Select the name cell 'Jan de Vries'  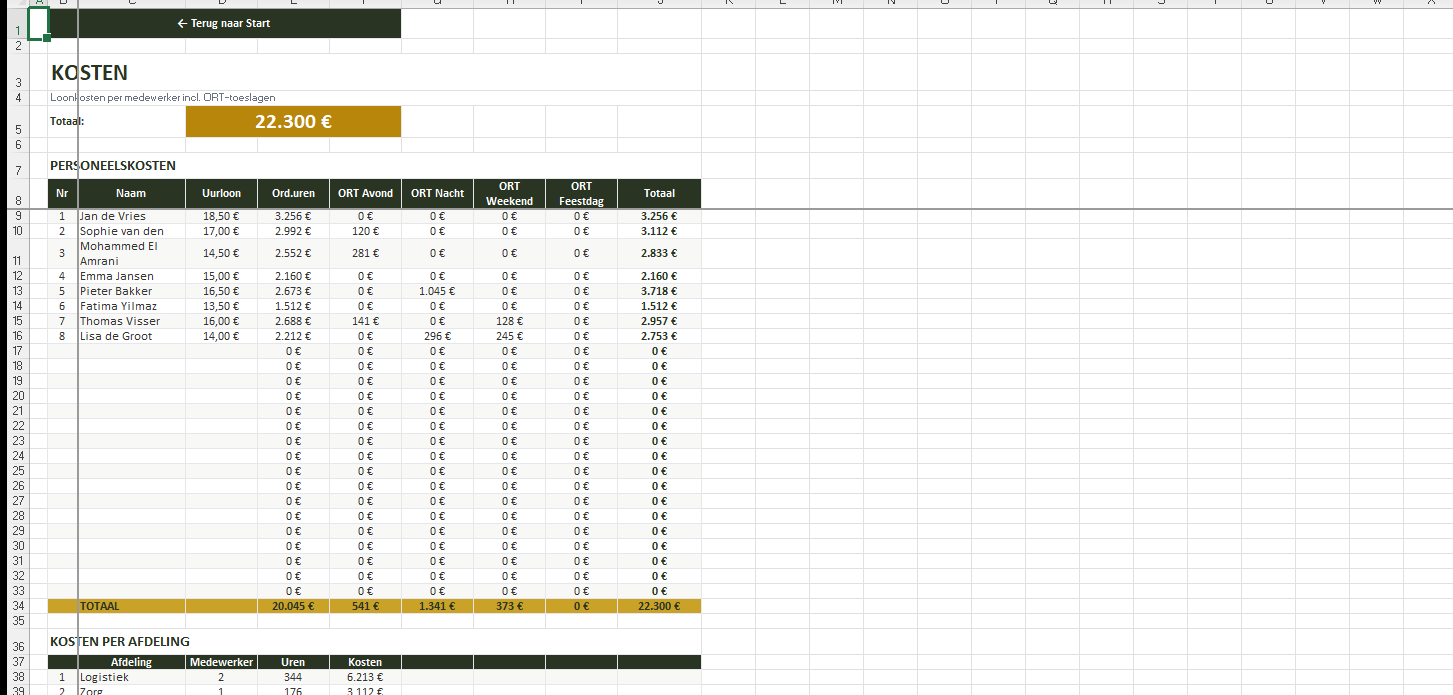pos(113,216)
